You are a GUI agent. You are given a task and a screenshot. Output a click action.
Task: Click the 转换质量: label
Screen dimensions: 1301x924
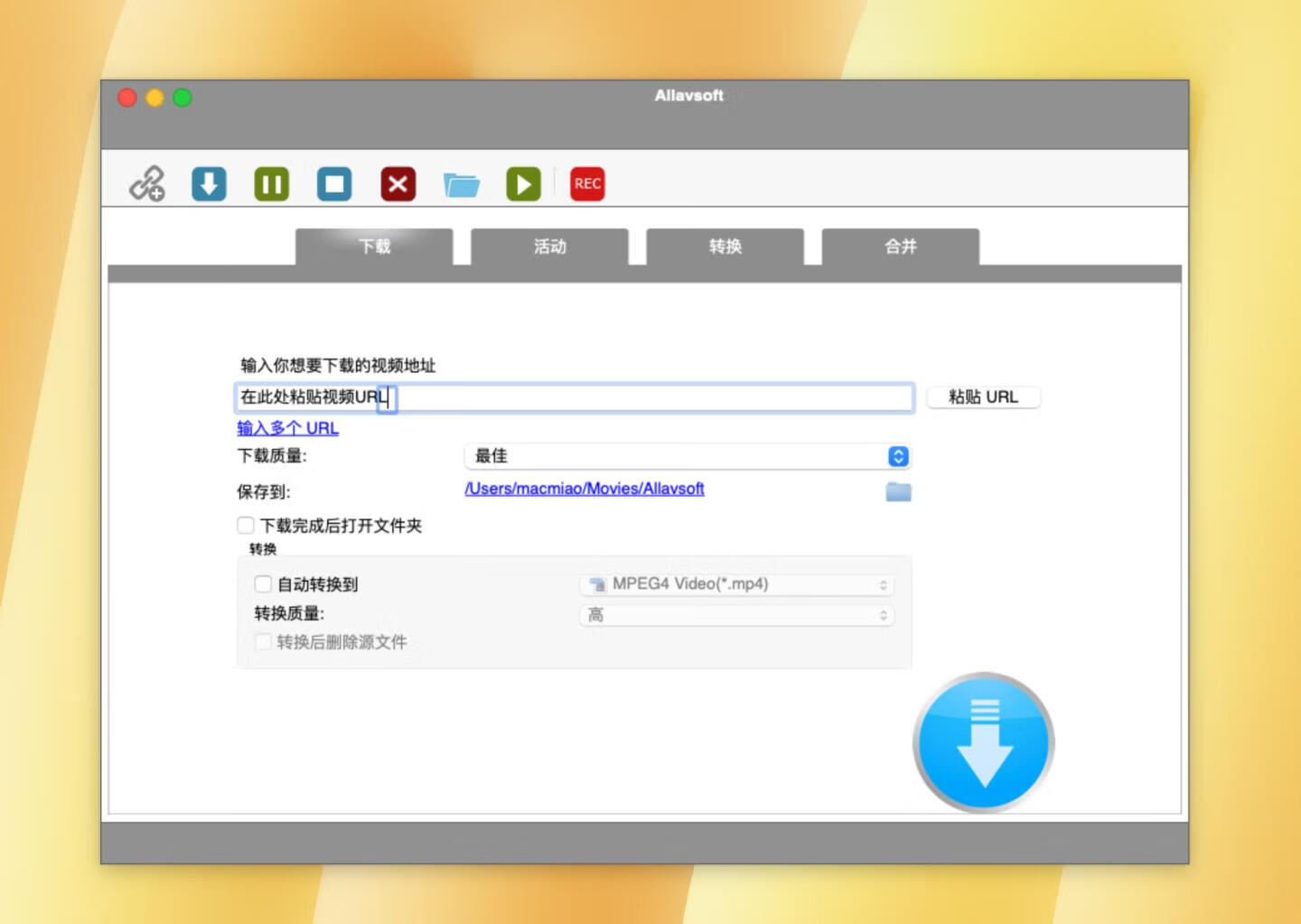tap(289, 613)
